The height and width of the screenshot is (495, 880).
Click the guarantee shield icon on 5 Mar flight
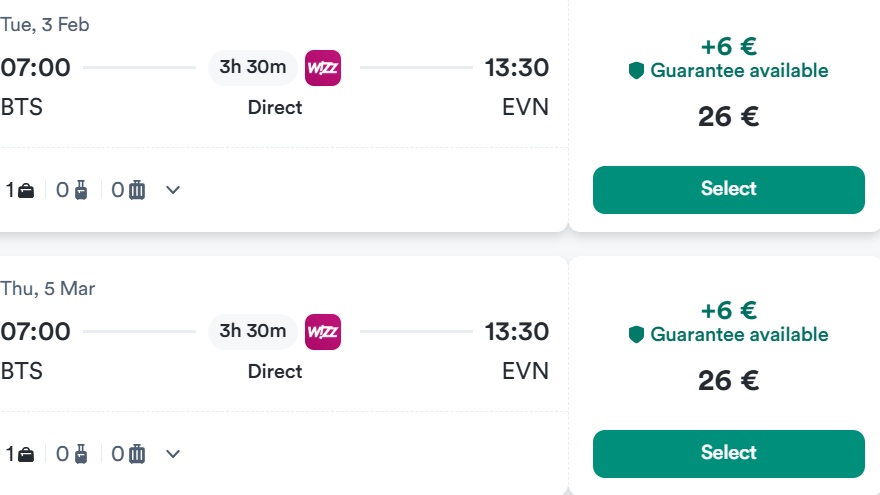636,335
